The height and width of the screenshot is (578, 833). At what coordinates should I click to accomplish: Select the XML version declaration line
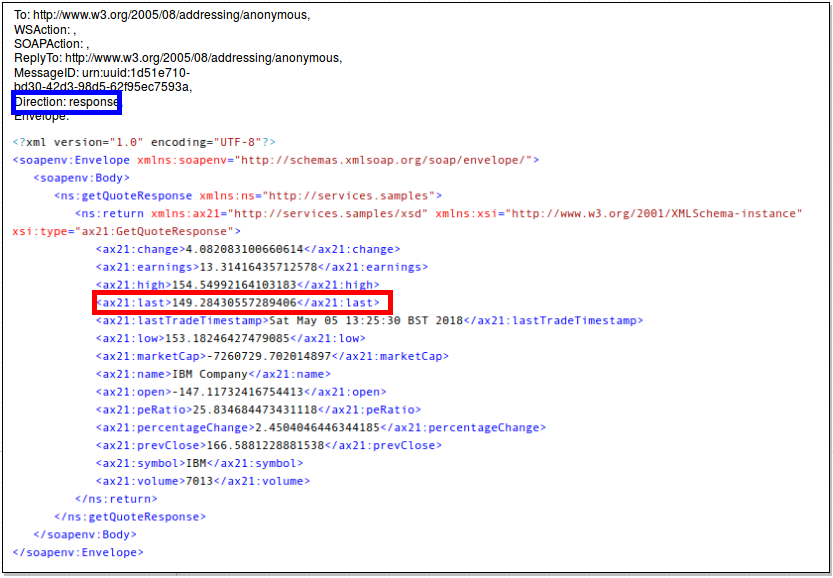point(144,142)
